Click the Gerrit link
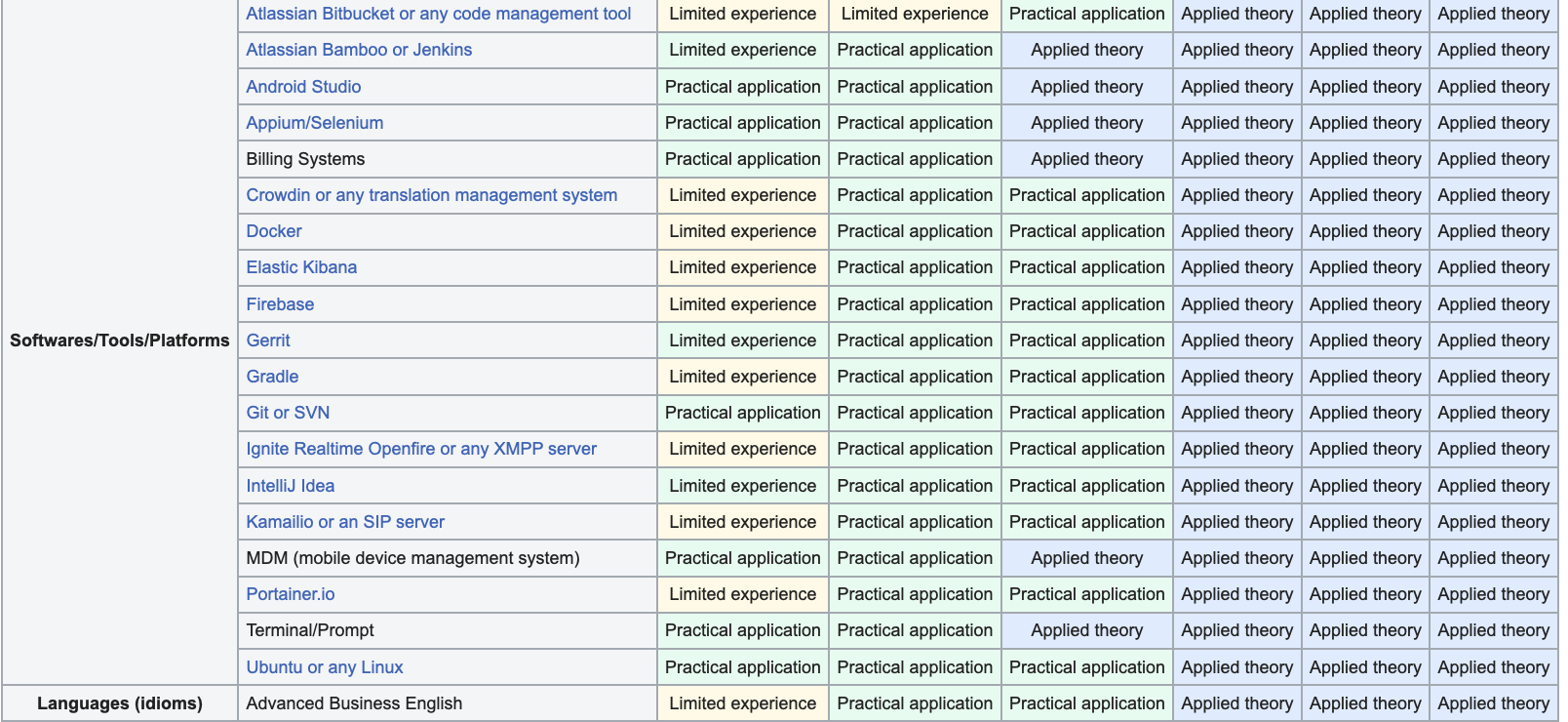The width and height of the screenshot is (1568, 722). tap(268, 341)
